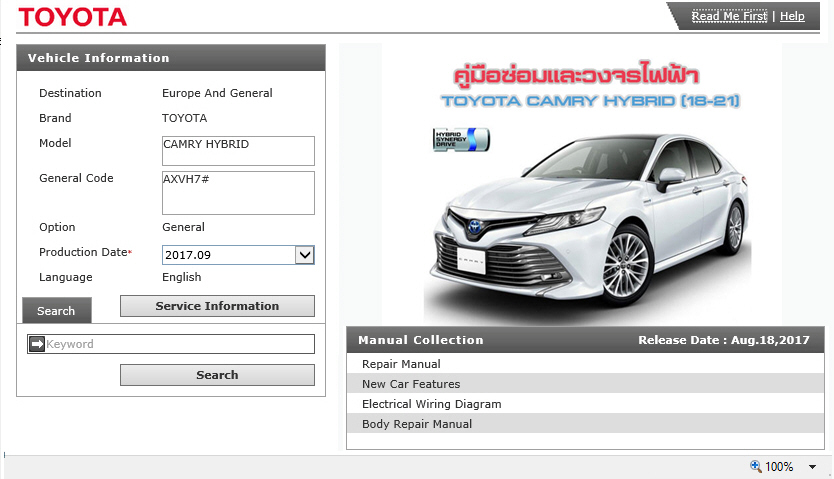834x479 pixels.
Task: Click the Hybrid Synergy Drive badge
Action: tap(461, 139)
